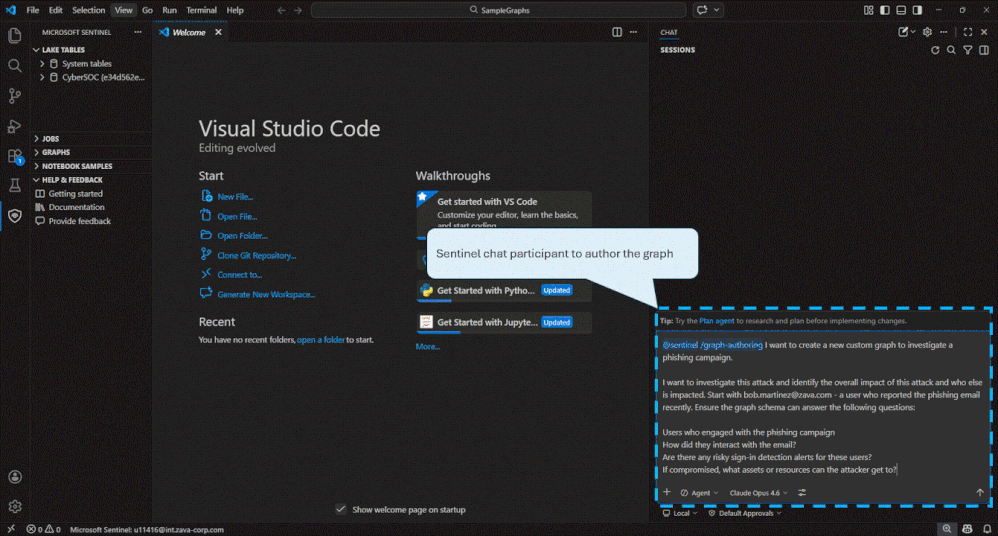Toggle the sessions side-by-side layout icon
Screen dimensions: 998x536
pos(984,50)
